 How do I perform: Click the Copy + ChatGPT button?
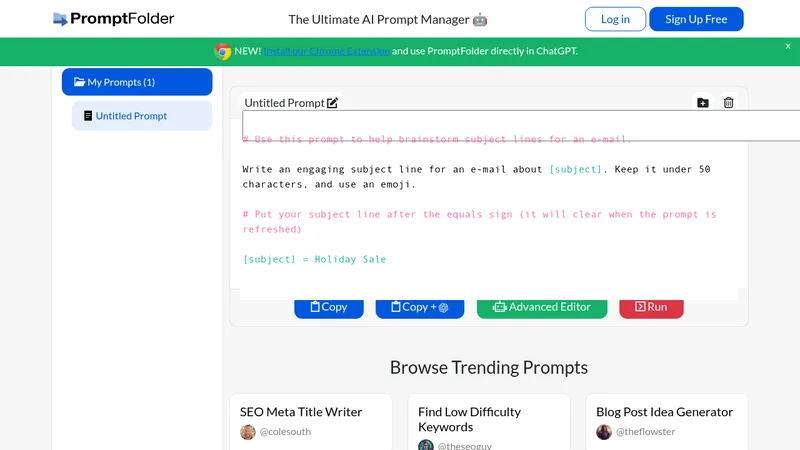coord(419,308)
